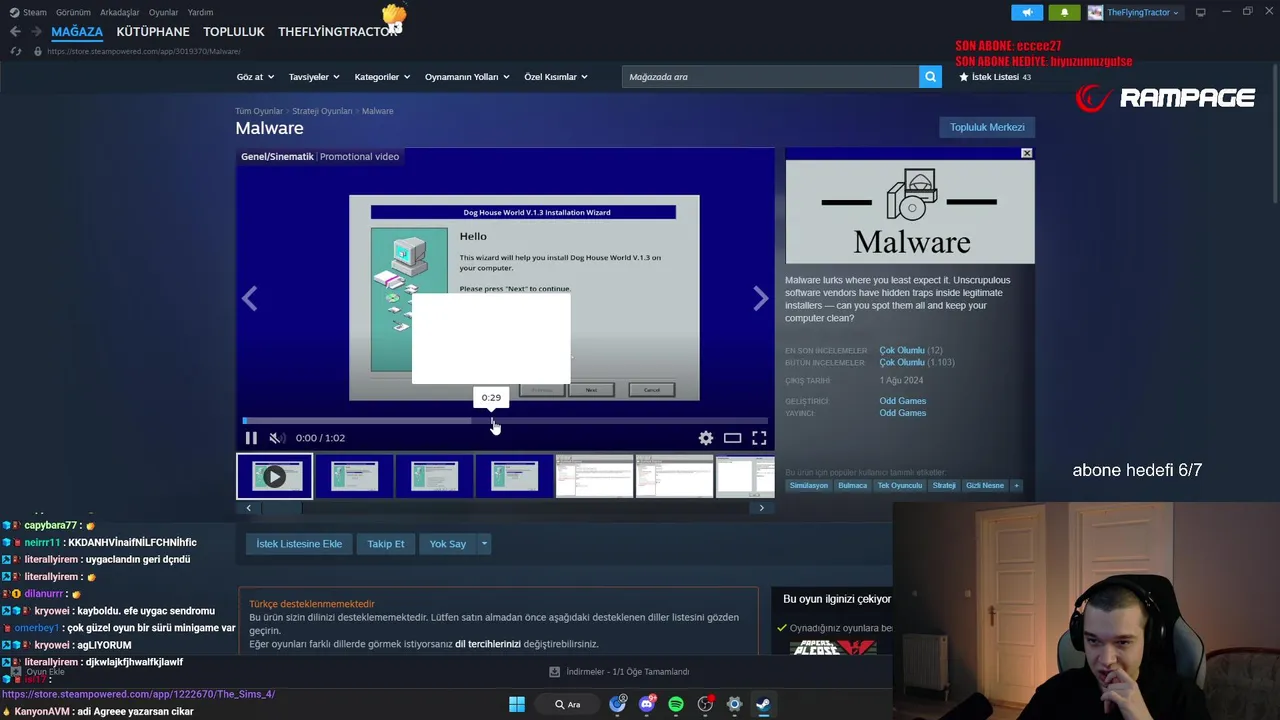This screenshot has height=720, width=1280.
Task: Click the search magnifier button
Action: (x=930, y=77)
